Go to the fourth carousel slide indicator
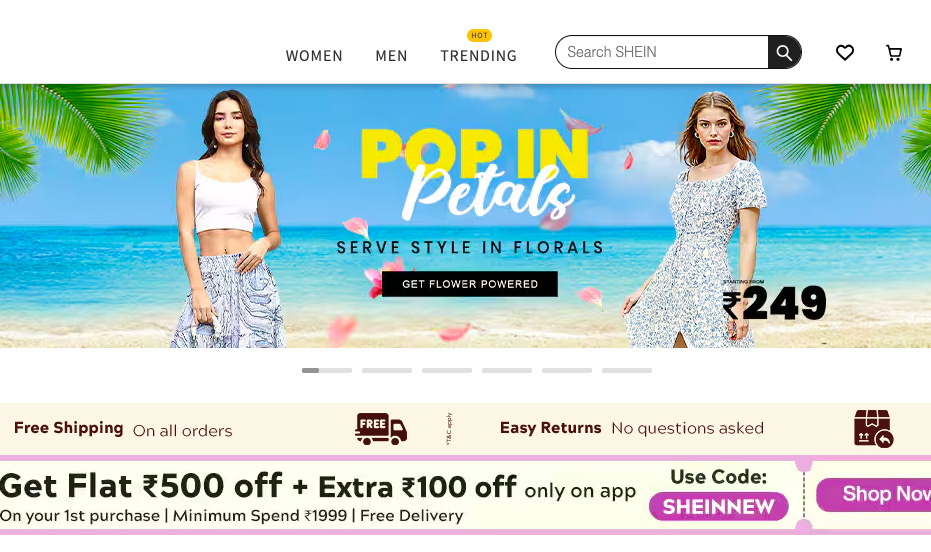 (507, 371)
